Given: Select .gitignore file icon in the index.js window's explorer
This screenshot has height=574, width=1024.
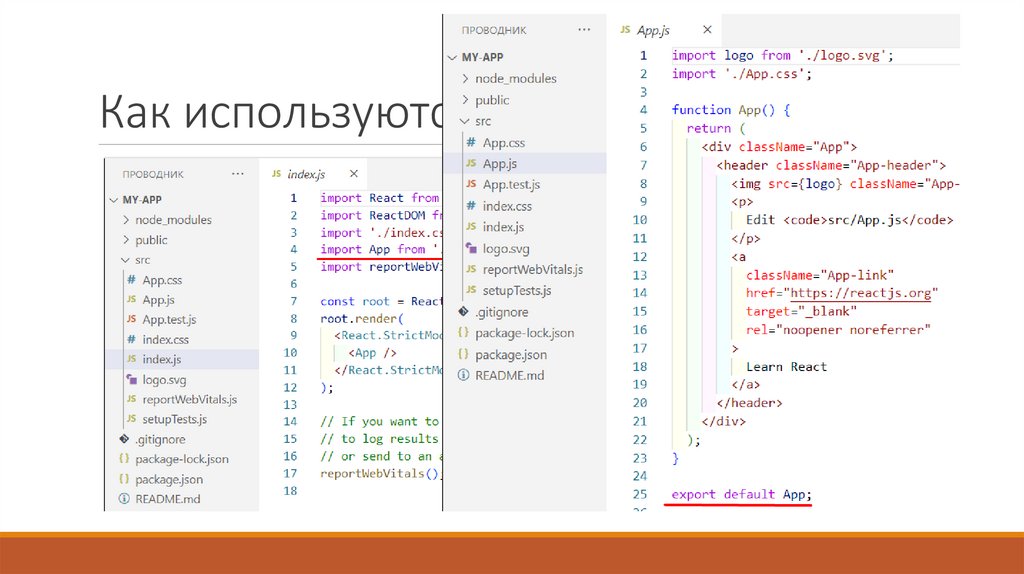Looking at the screenshot, I should coord(124,439).
